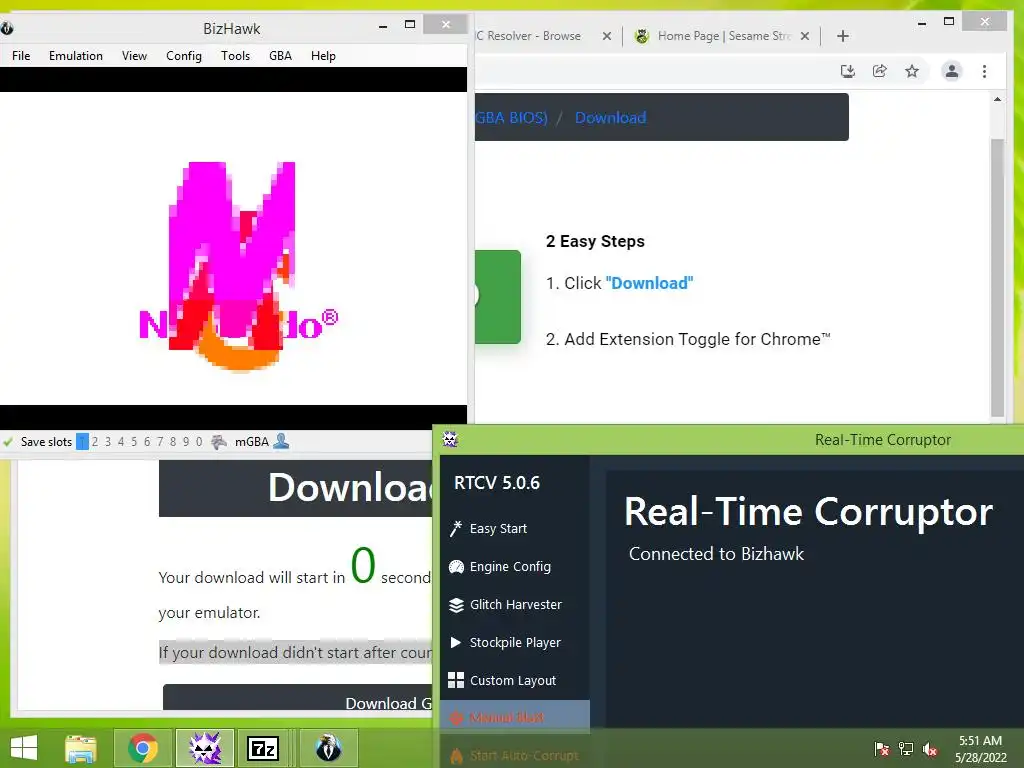
Task: Click the BizHawk title bar icon
Action: point(7,28)
